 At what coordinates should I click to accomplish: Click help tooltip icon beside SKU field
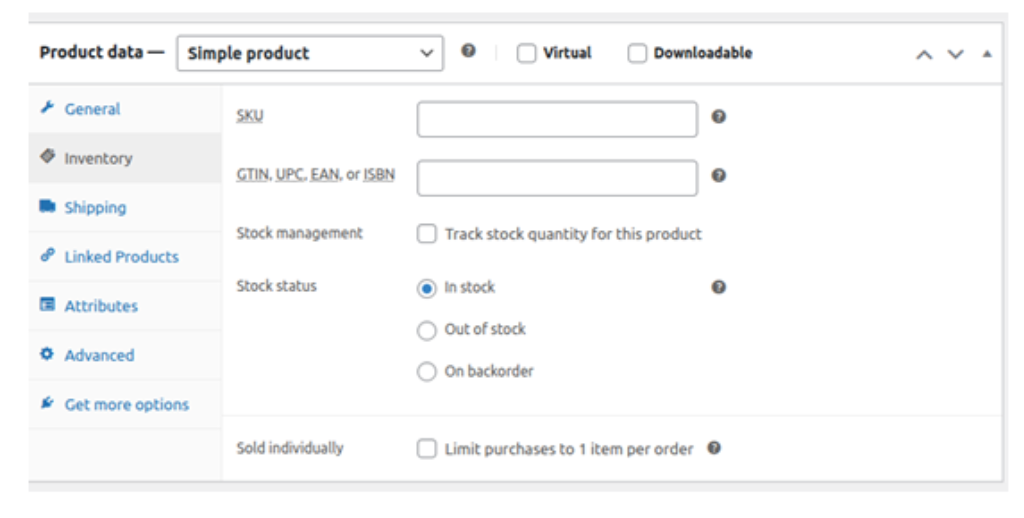point(718,116)
